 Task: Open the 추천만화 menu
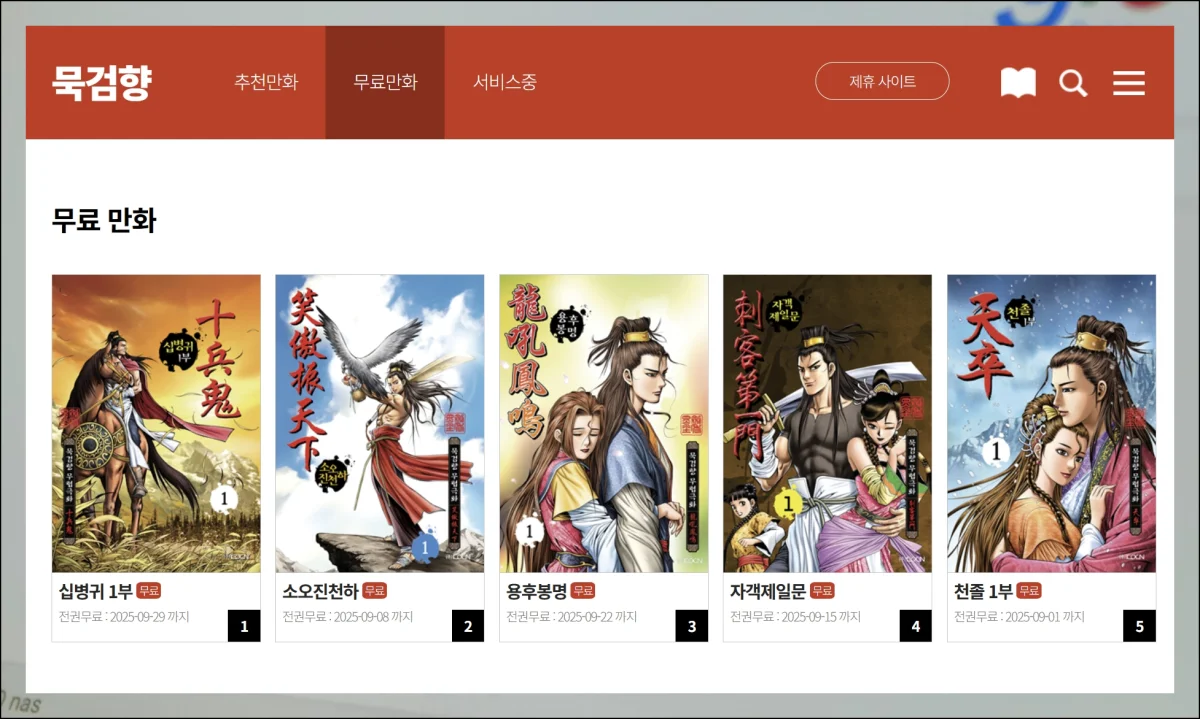coord(266,82)
